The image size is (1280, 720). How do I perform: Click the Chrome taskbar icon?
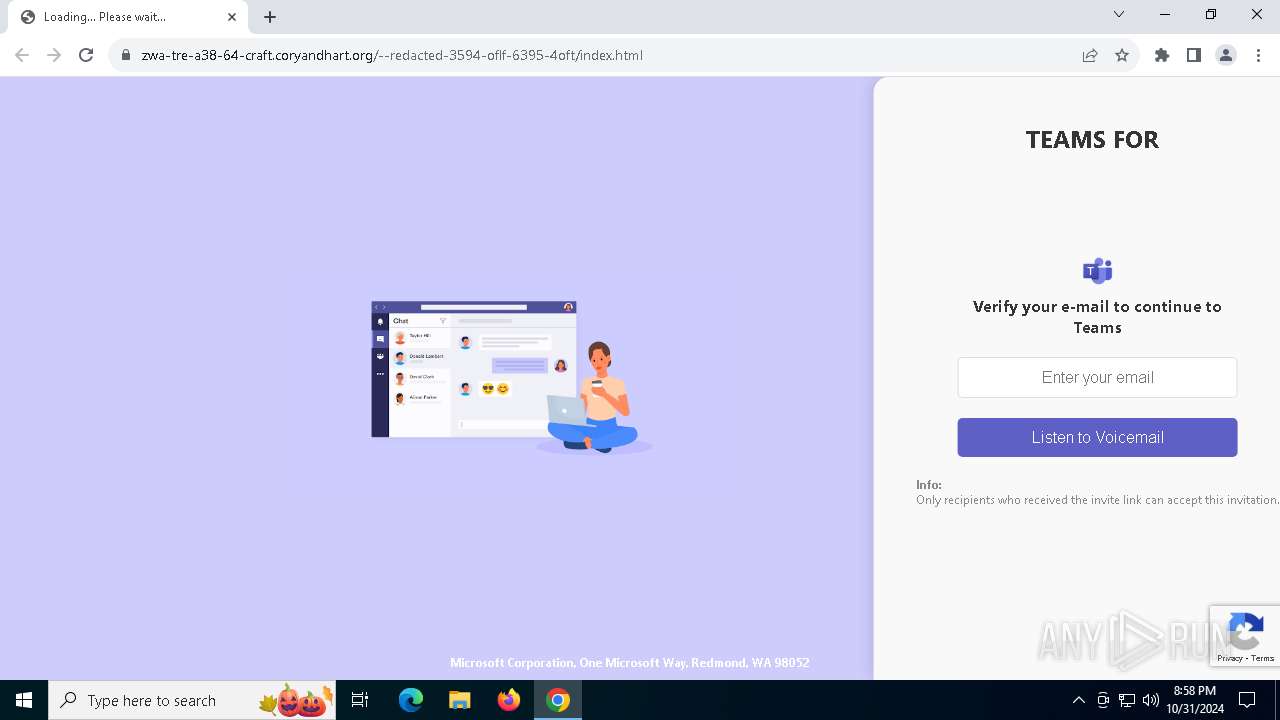coord(558,700)
